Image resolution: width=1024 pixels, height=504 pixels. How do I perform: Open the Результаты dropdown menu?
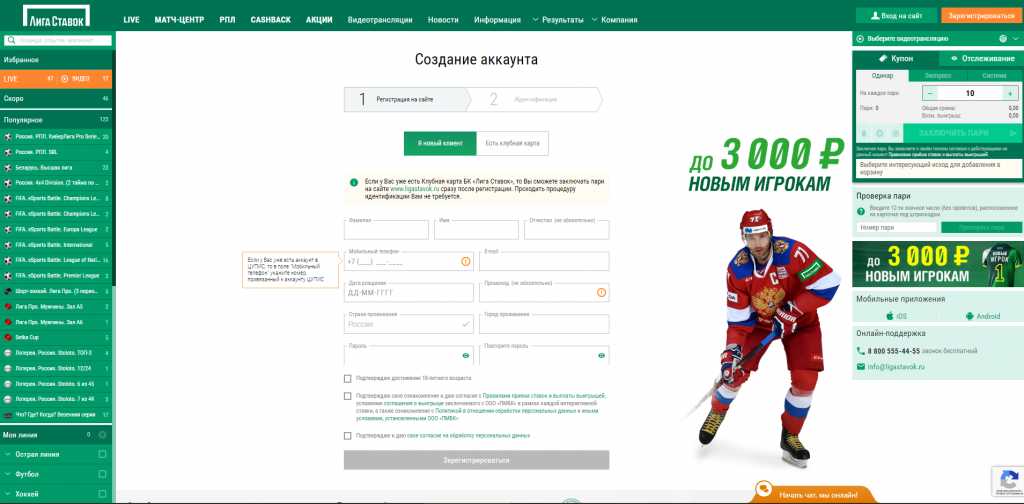coord(558,20)
